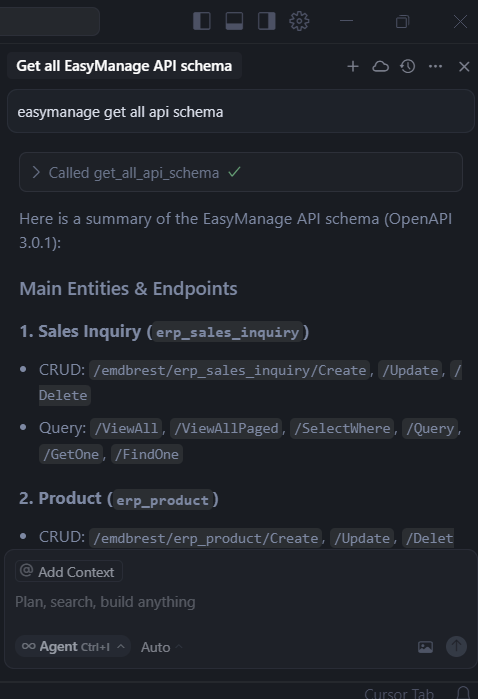
Task: Start a new chat with the plus icon
Action: pos(353,66)
